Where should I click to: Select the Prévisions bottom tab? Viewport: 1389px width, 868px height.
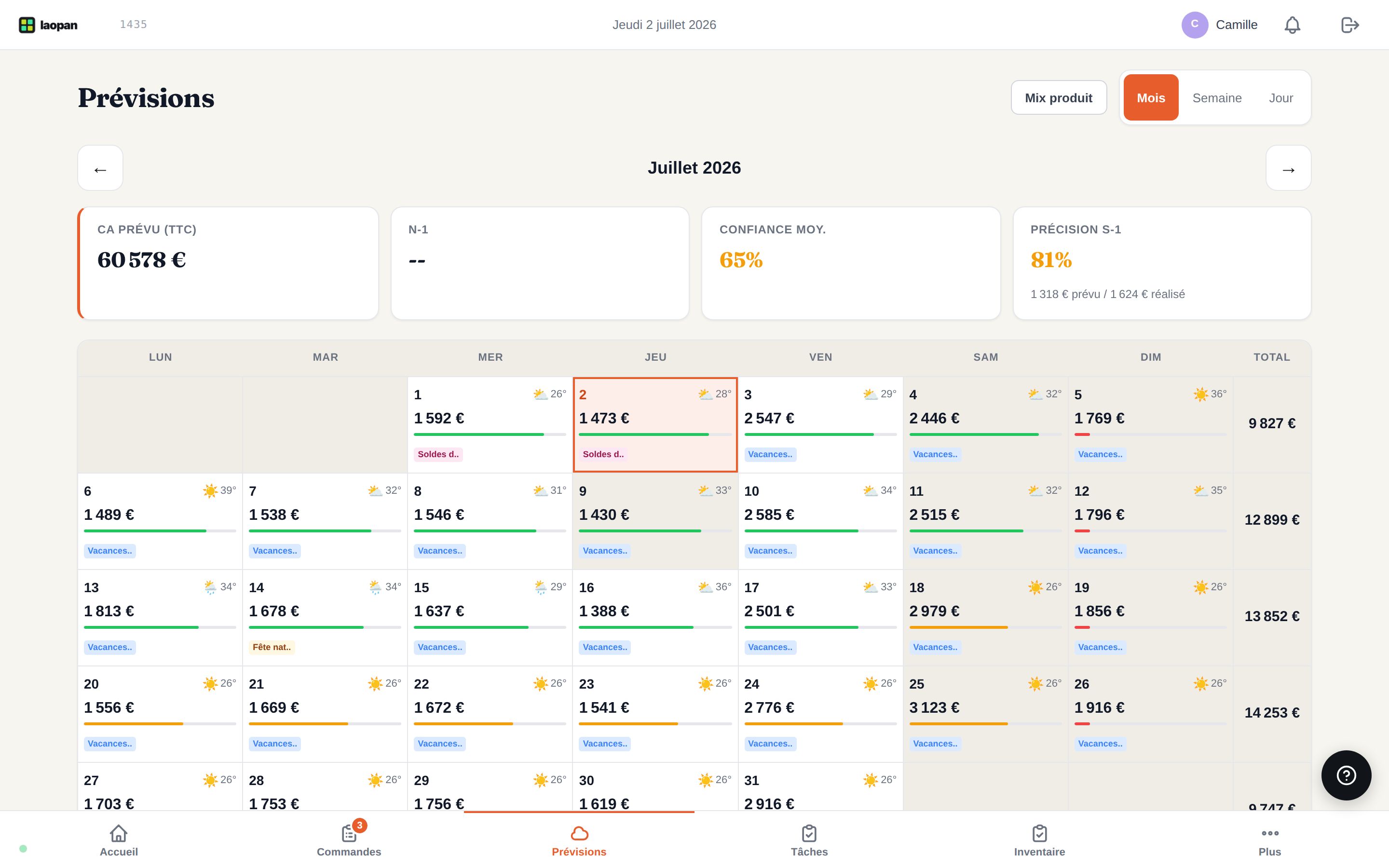coord(579,840)
